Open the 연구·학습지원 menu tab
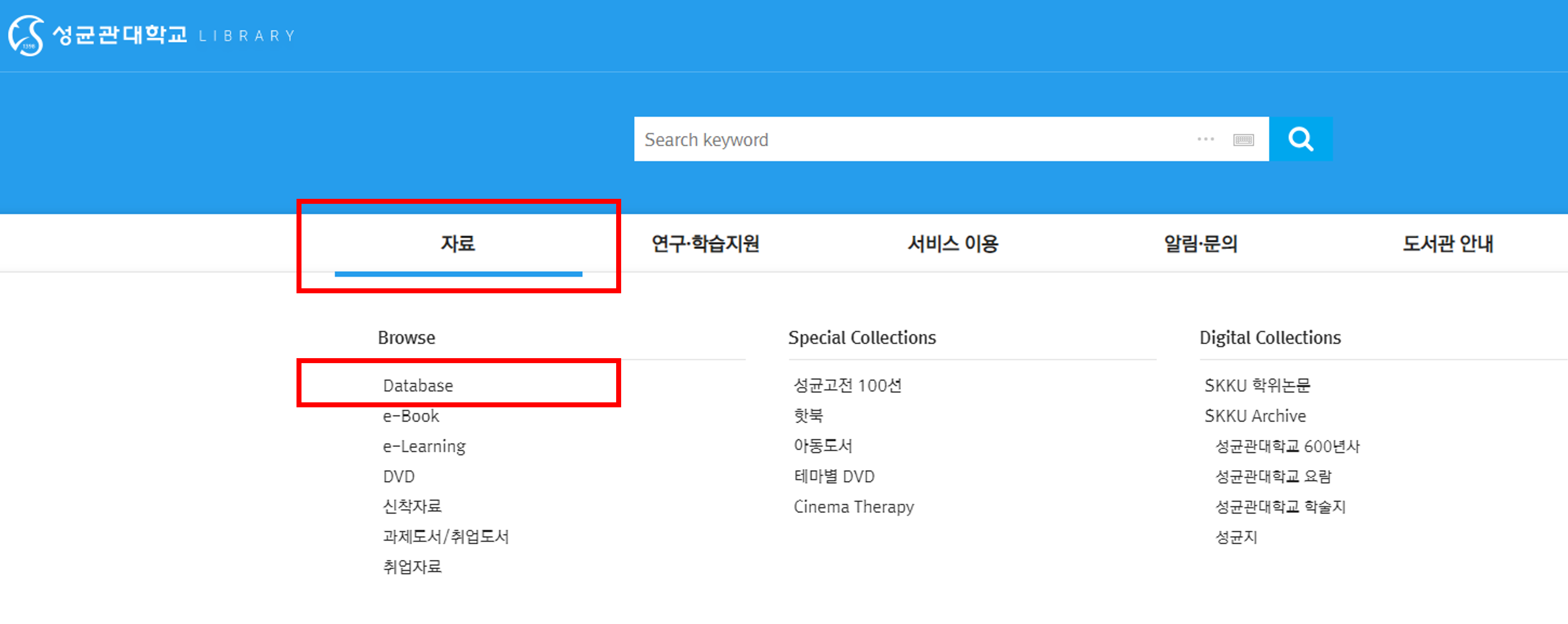 (706, 243)
